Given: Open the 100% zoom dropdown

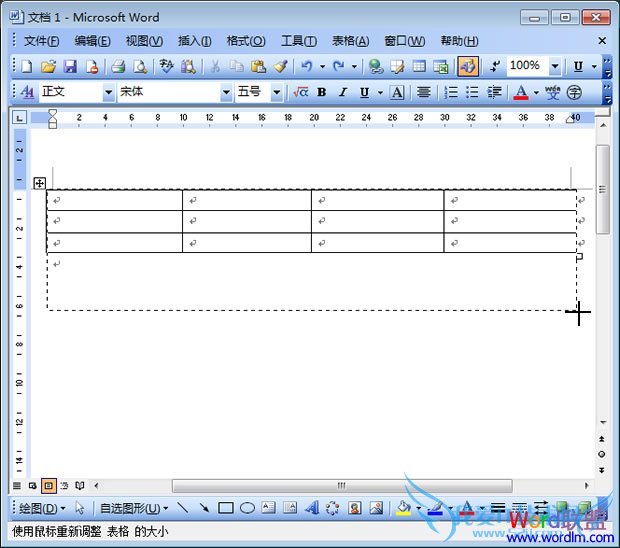Looking at the screenshot, I should [x=554, y=67].
